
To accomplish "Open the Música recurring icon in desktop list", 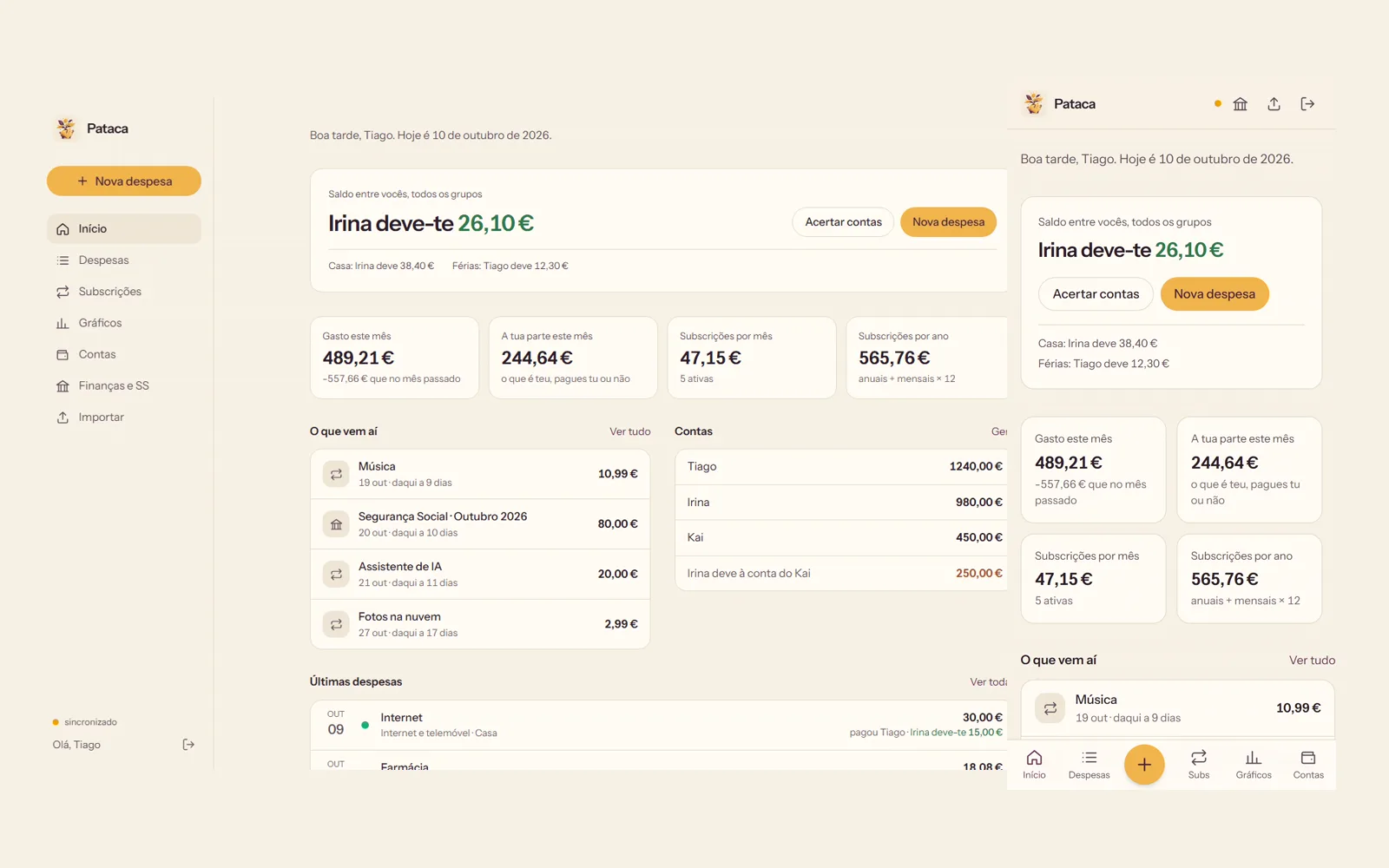I will pyautogui.click(x=336, y=475).
